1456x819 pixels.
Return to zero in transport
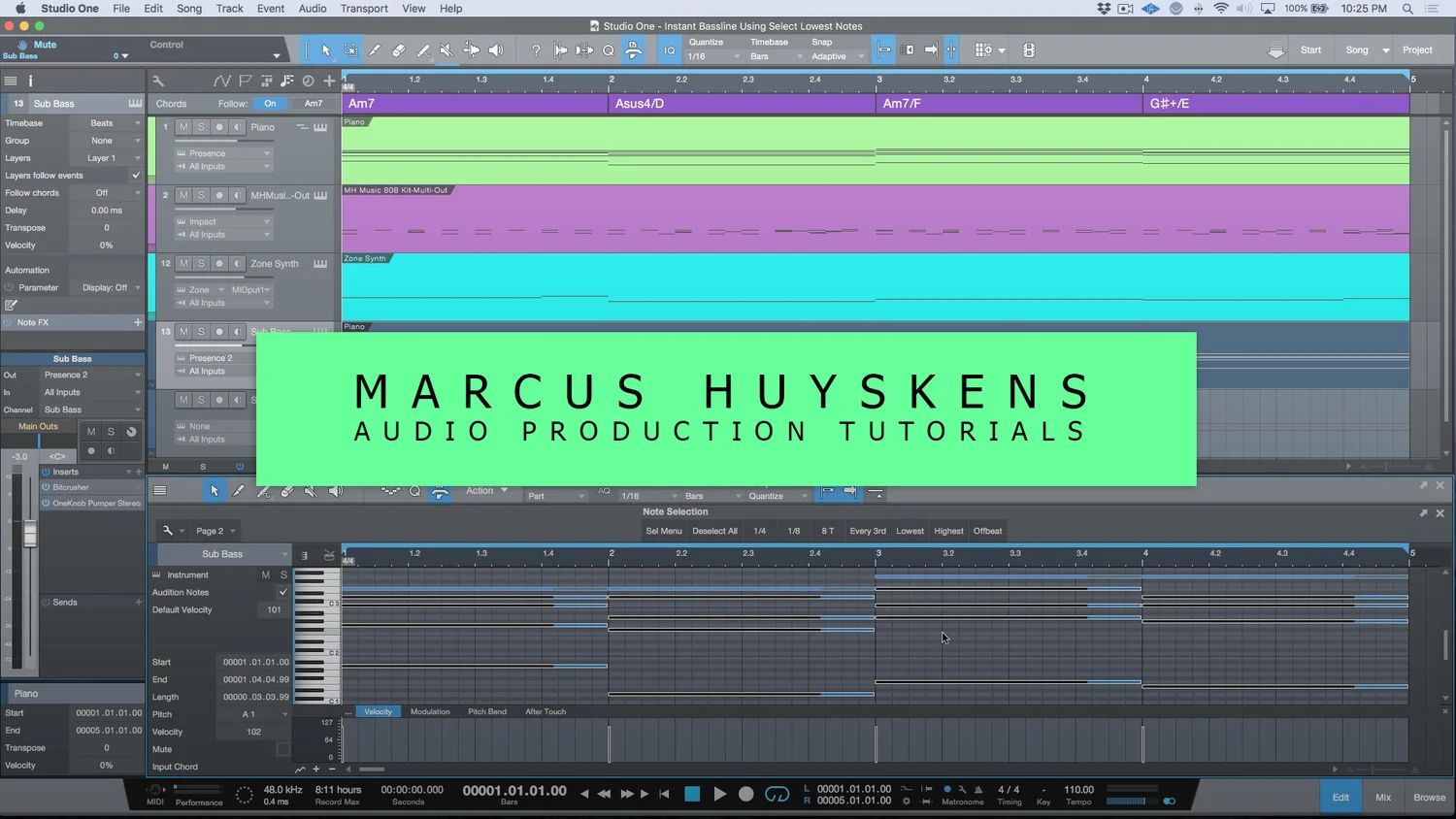click(x=664, y=794)
